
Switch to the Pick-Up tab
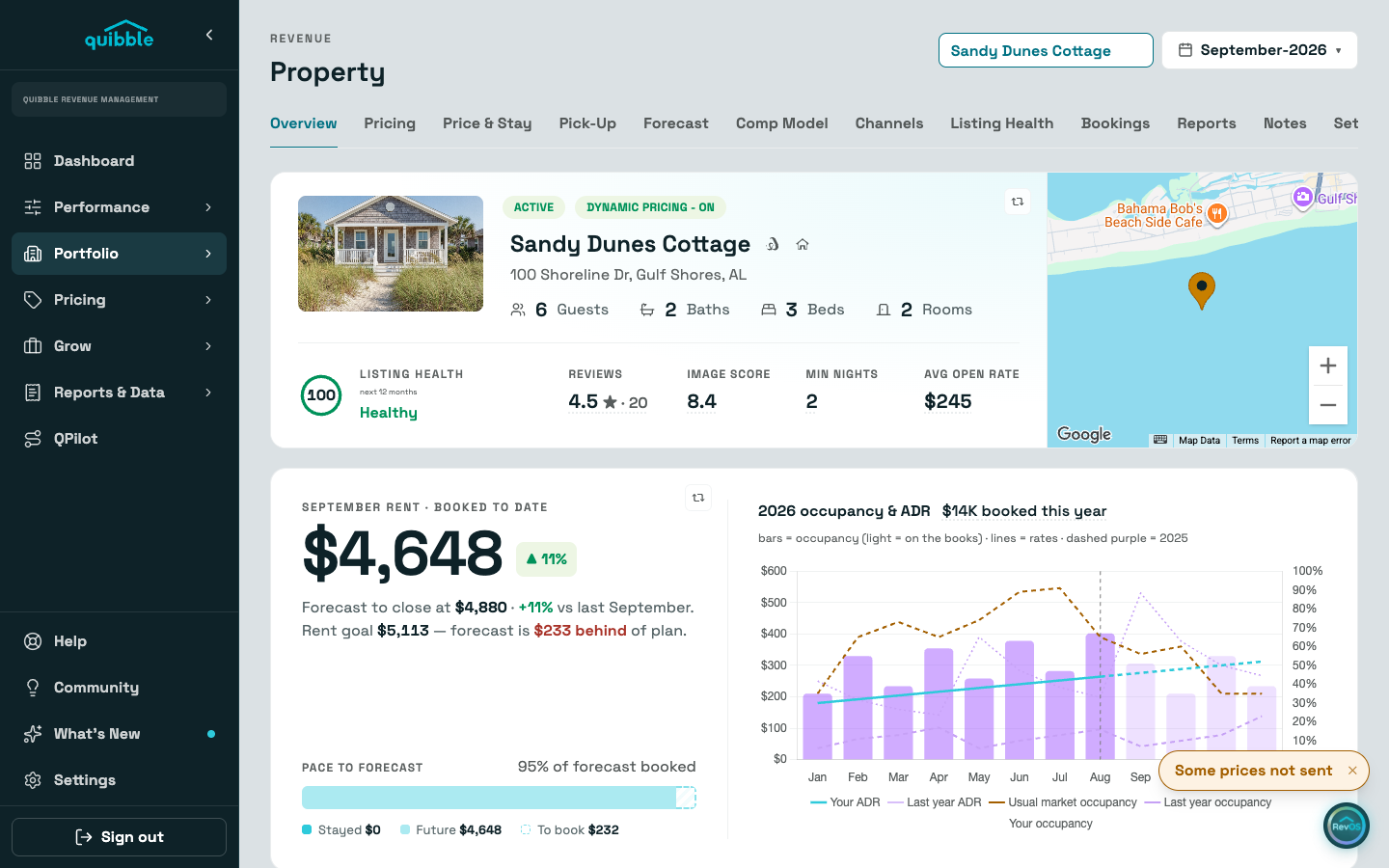pyautogui.click(x=587, y=123)
